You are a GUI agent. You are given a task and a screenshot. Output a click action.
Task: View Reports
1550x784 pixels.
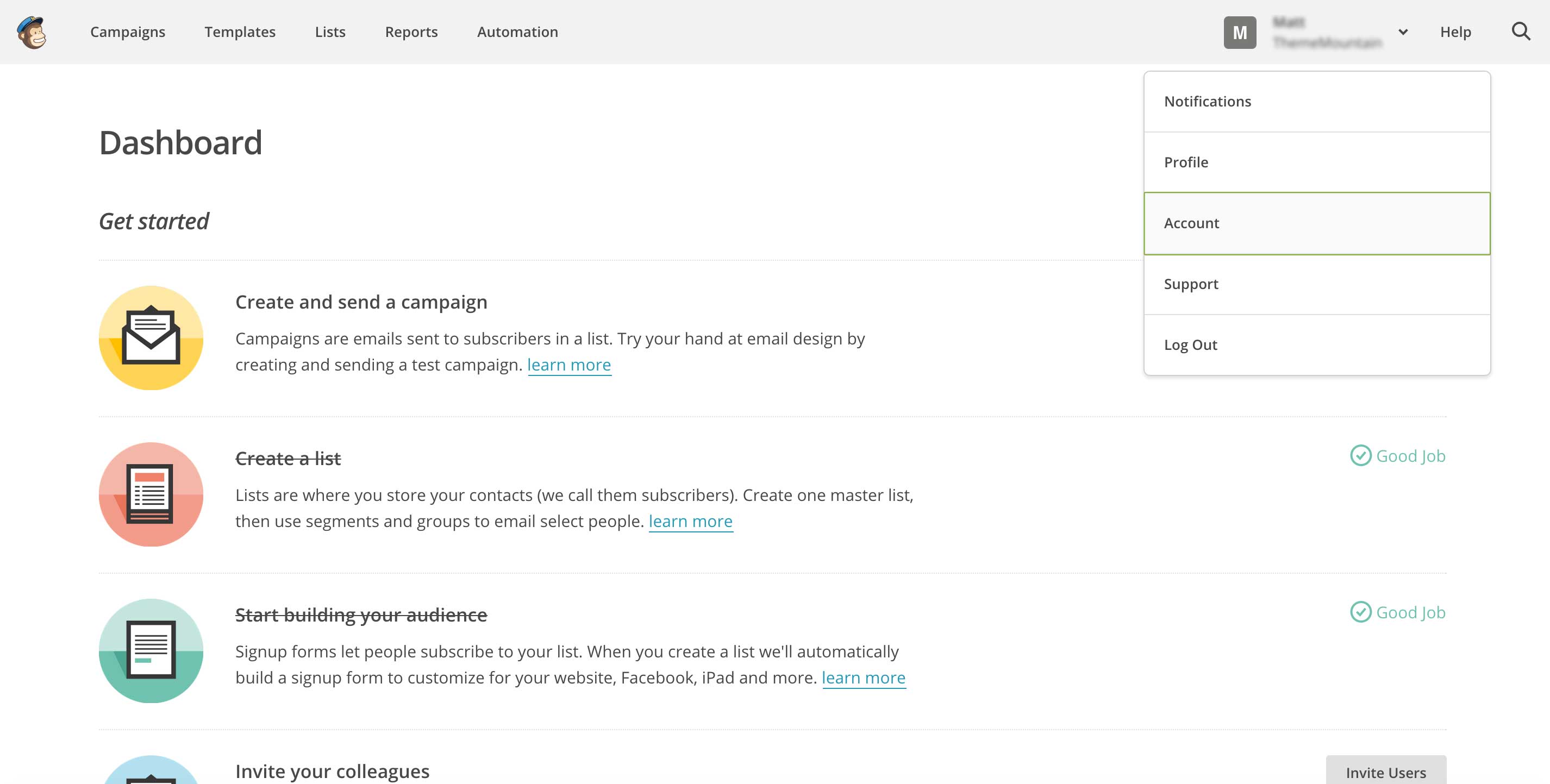point(411,32)
